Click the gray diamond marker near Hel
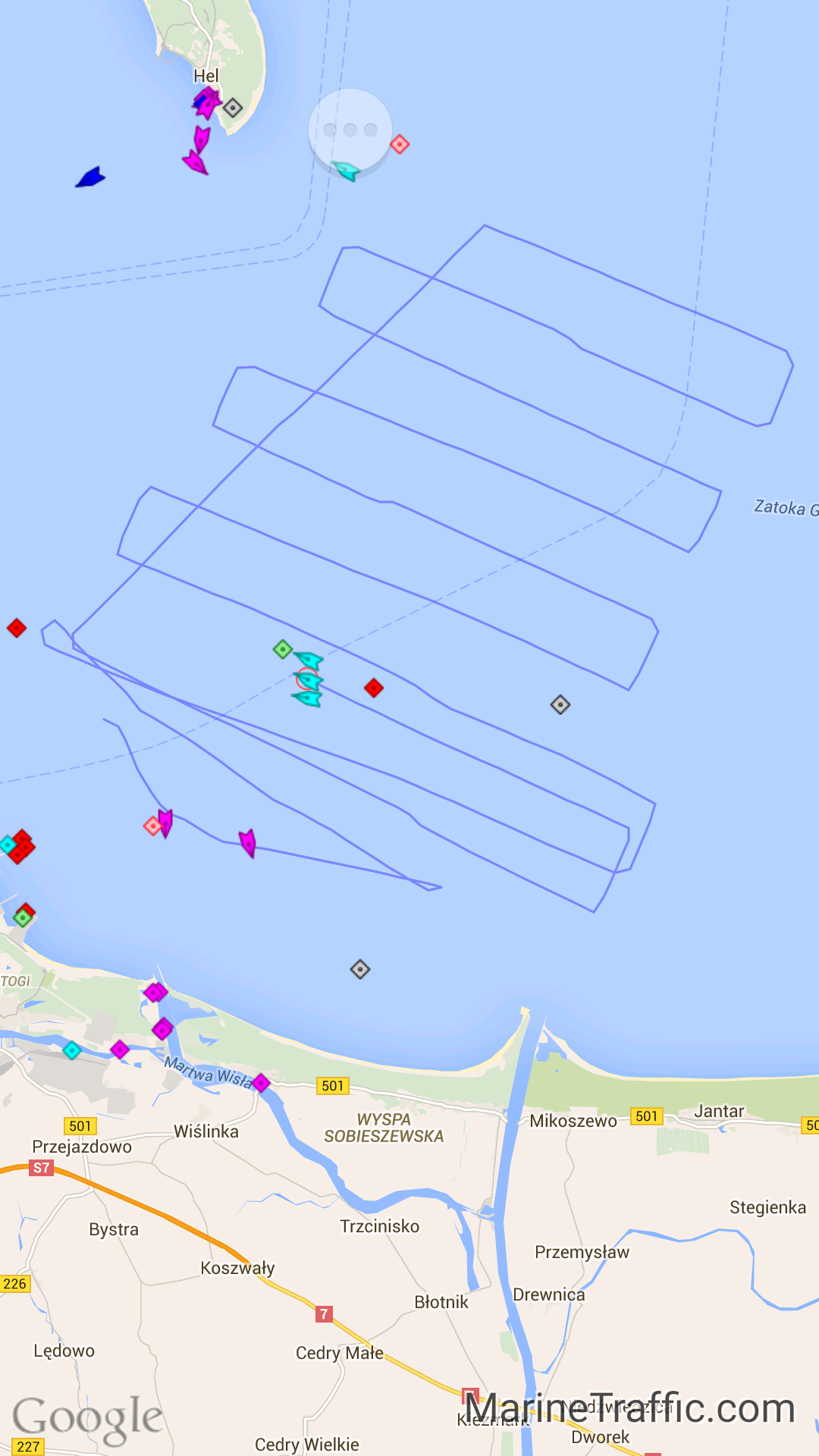Screen dimensions: 819x1456 (233, 108)
